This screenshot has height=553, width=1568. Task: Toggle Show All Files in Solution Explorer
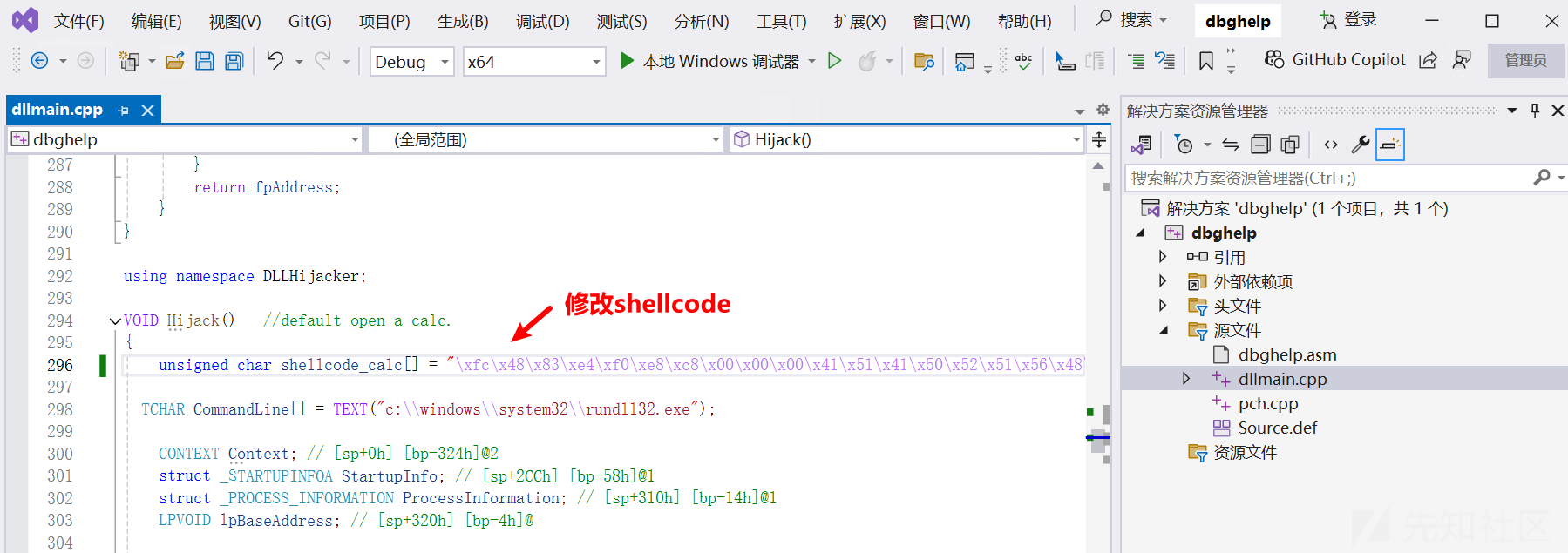click(x=1290, y=145)
